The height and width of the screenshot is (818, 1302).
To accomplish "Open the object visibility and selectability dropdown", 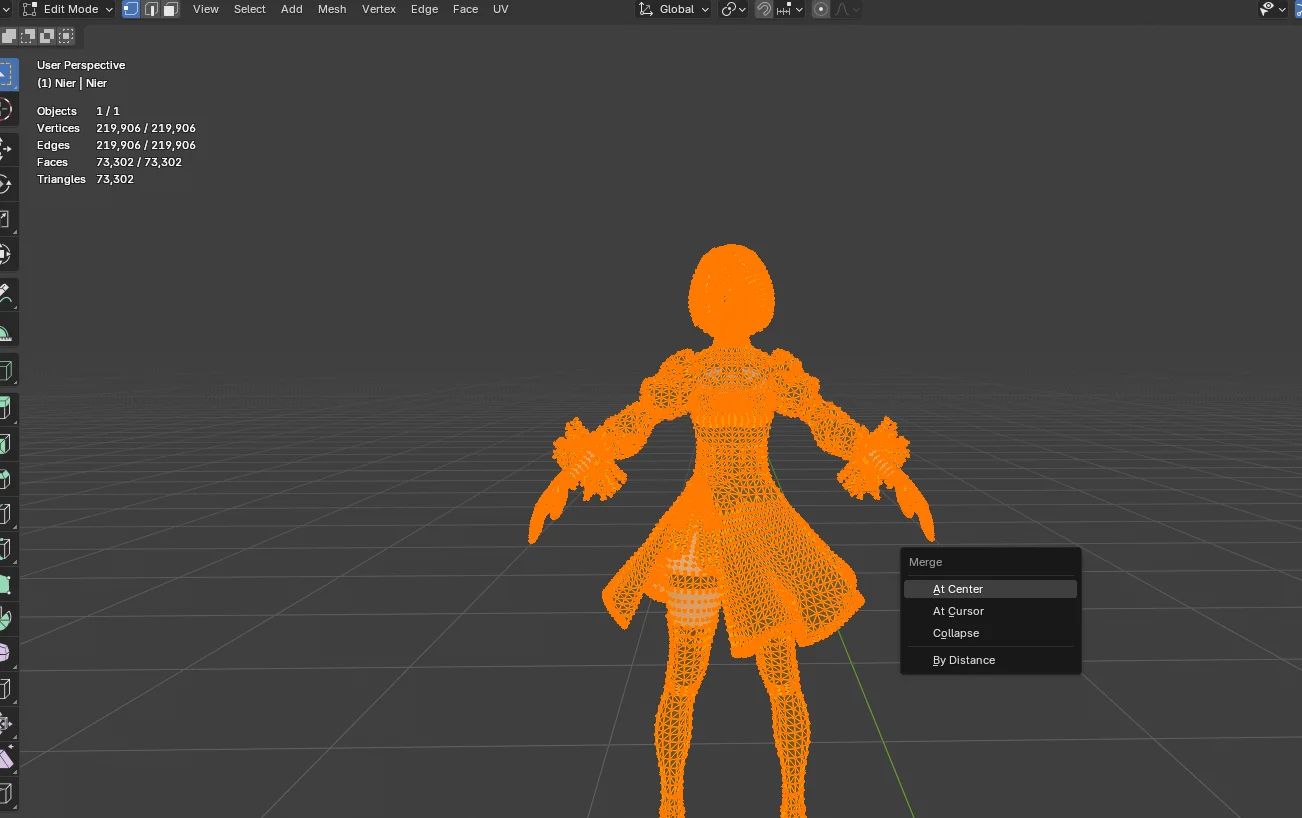I will click(x=1272, y=9).
